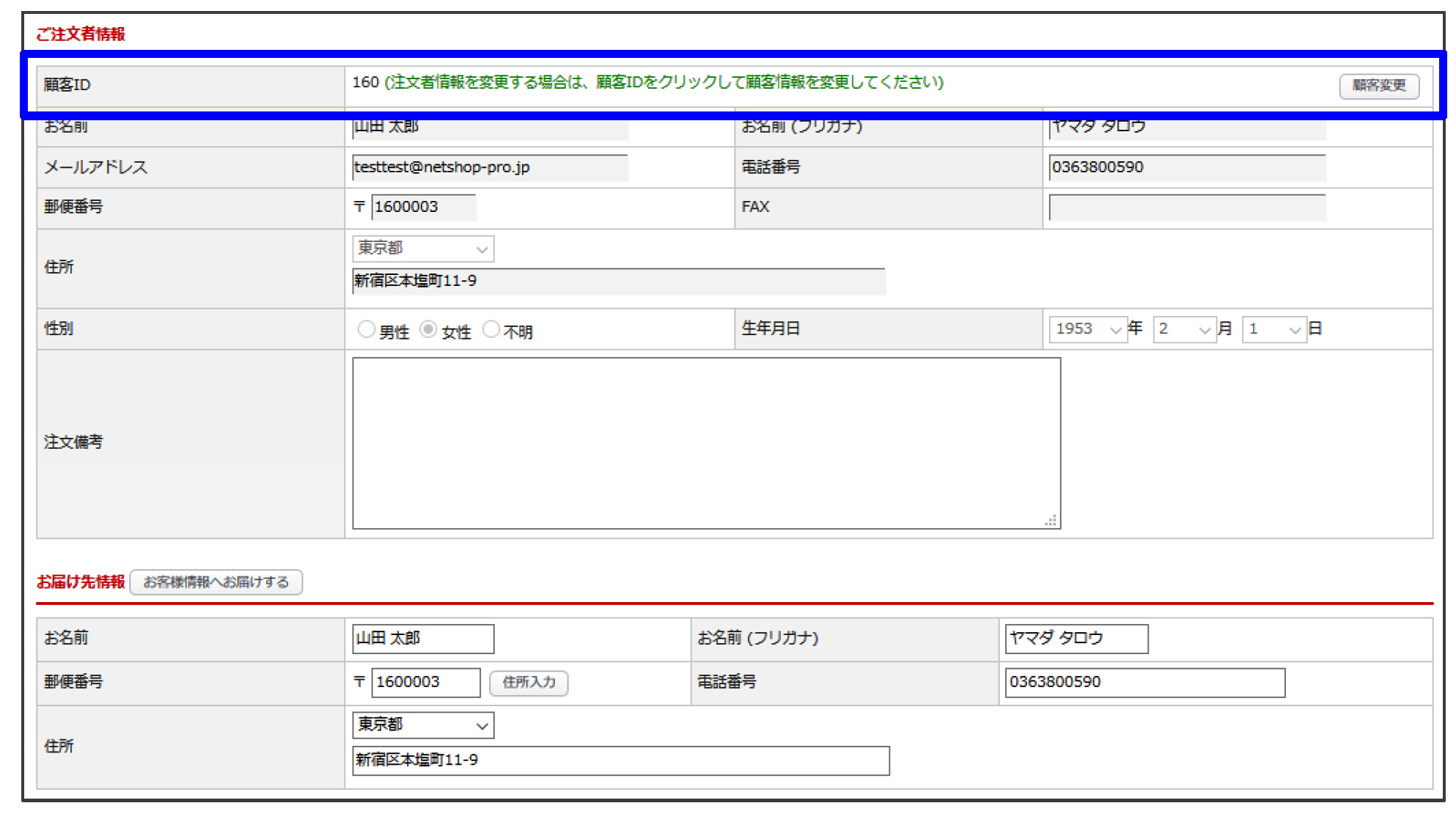Click the 顧客変更 button
This screenshot has height=814, width=1456.
(1378, 86)
